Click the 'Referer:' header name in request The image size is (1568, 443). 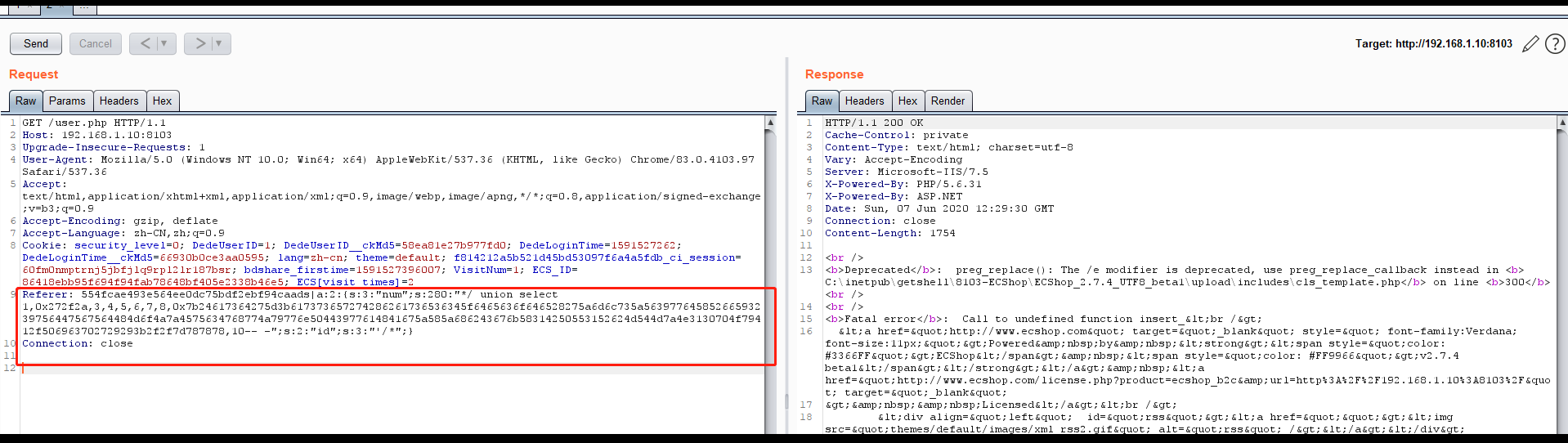pyautogui.click(x=47, y=294)
